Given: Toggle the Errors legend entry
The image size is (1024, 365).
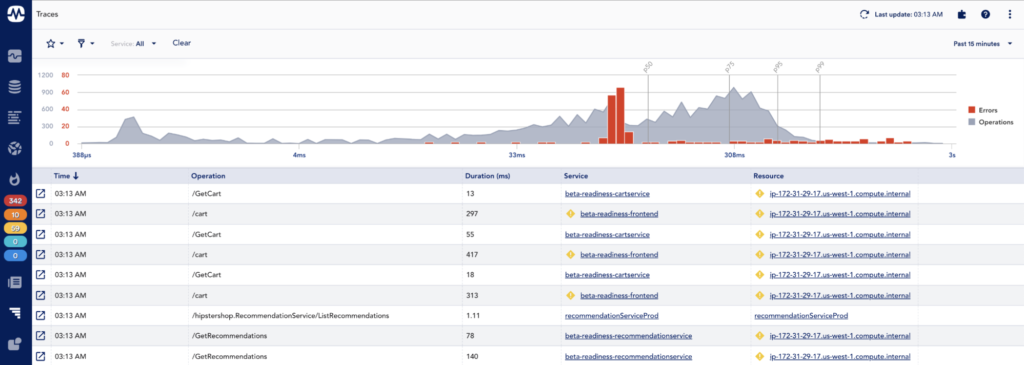Looking at the screenshot, I should [x=982, y=110].
